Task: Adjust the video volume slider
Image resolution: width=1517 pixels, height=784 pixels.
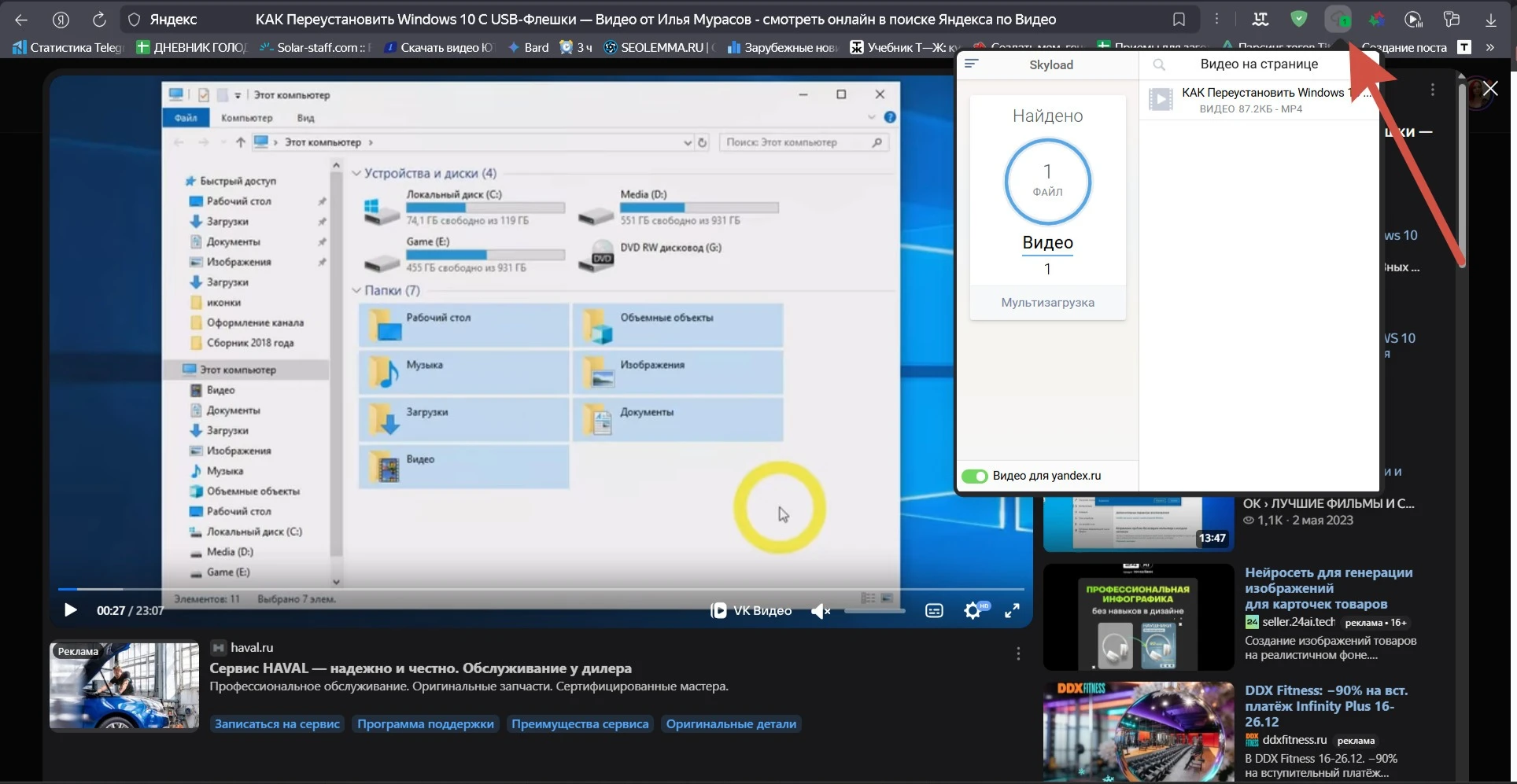Action: (874, 611)
